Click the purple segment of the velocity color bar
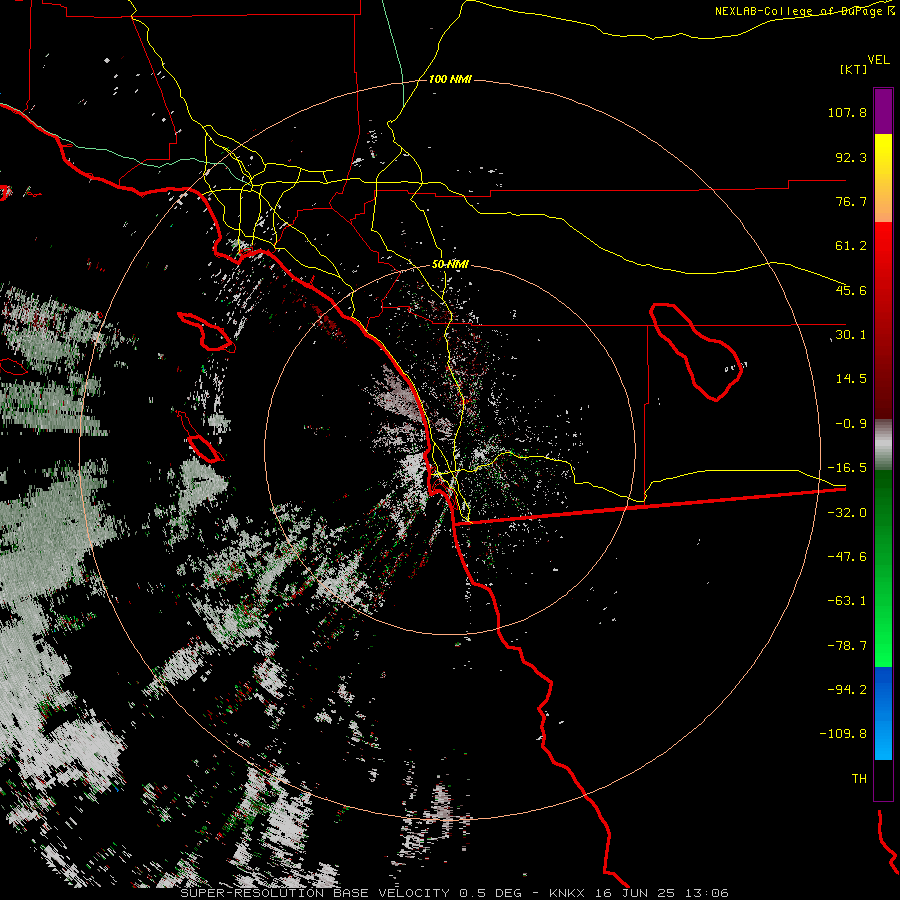Viewport: 900px width, 900px height. pyautogui.click(x=883, y=112)
